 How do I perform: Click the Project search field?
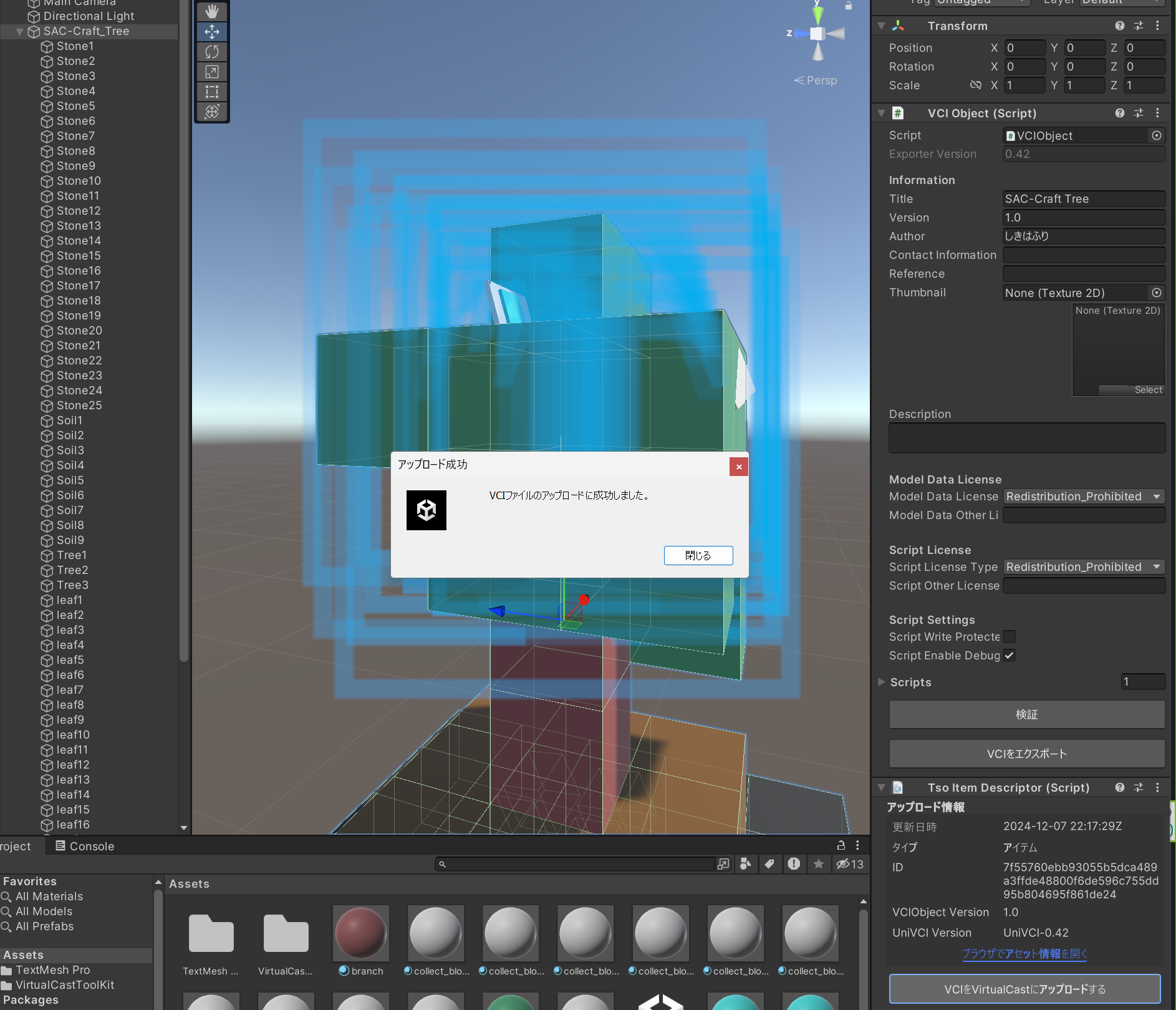pos(575,864)
